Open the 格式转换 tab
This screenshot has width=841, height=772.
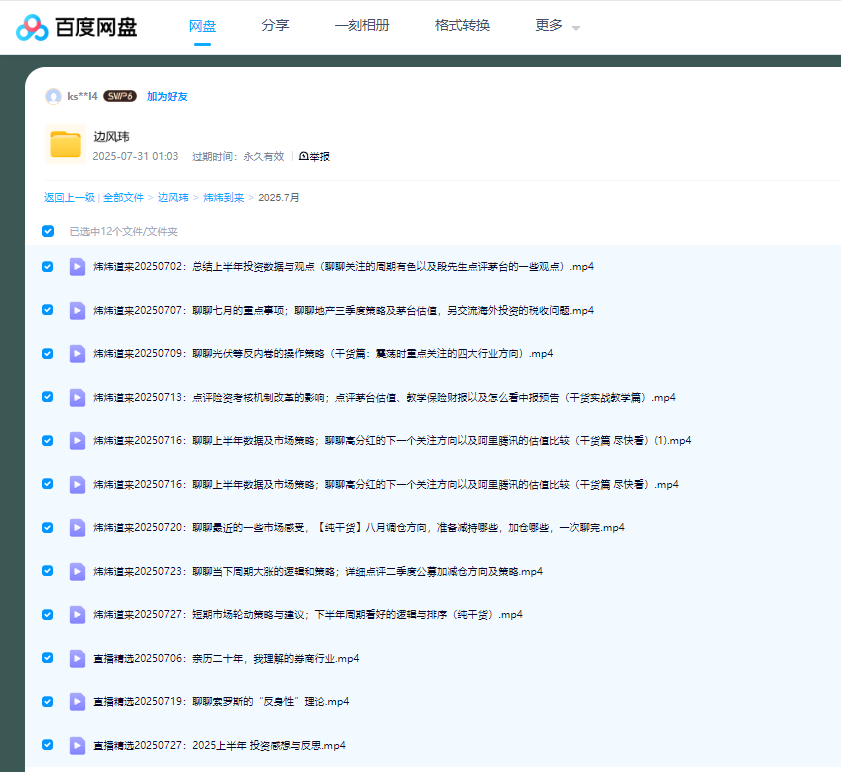coord(462,26)
